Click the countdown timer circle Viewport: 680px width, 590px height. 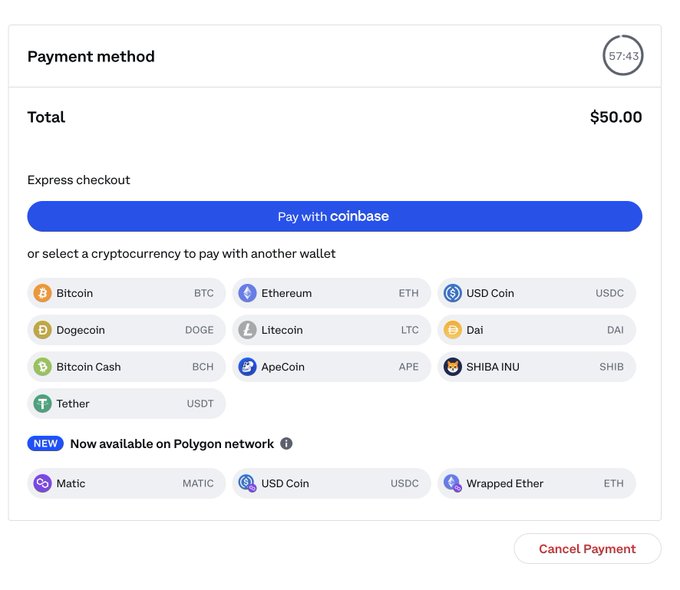[x=623, y=56]
